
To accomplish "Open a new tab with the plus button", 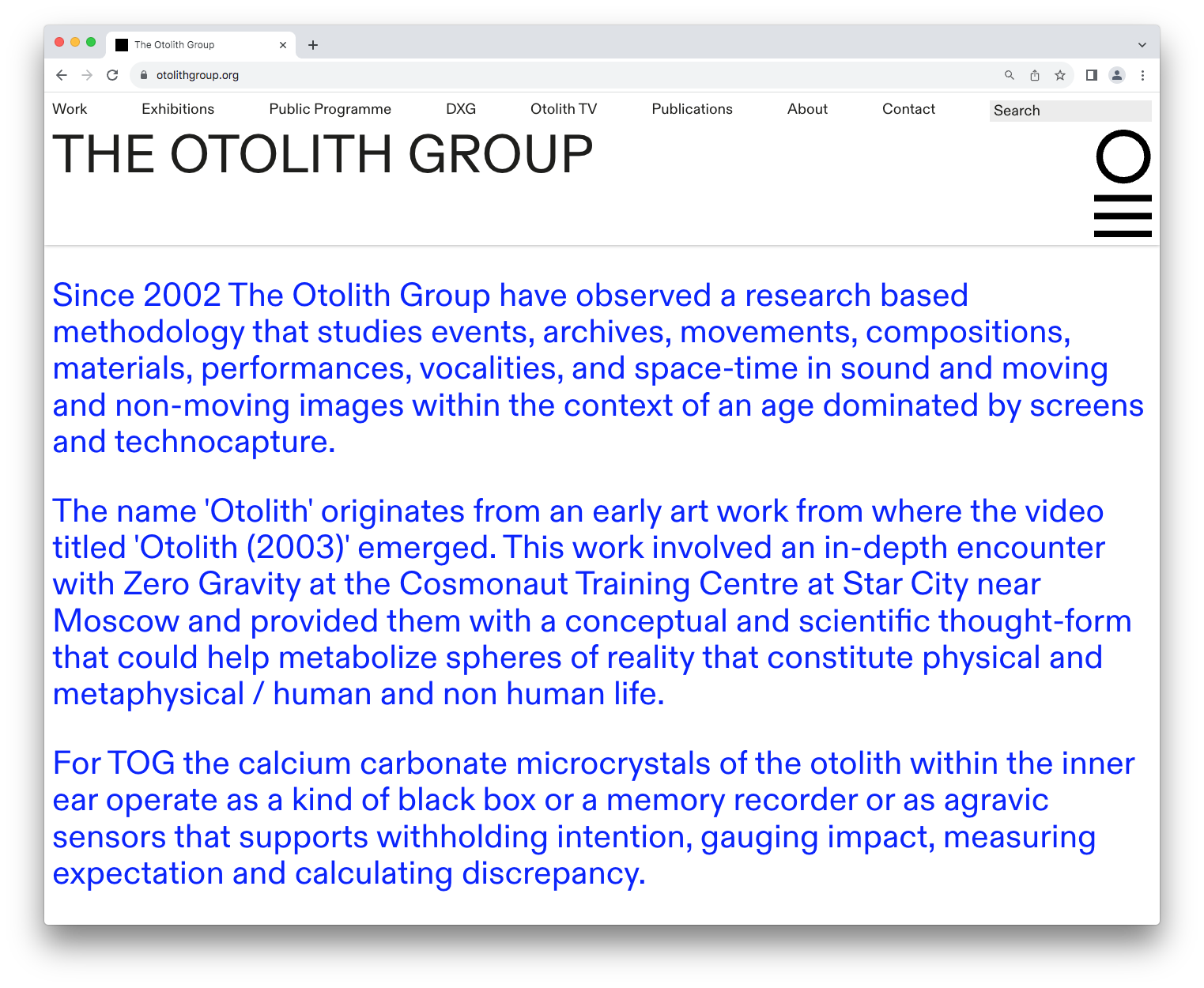I will (x=313, y=45).
